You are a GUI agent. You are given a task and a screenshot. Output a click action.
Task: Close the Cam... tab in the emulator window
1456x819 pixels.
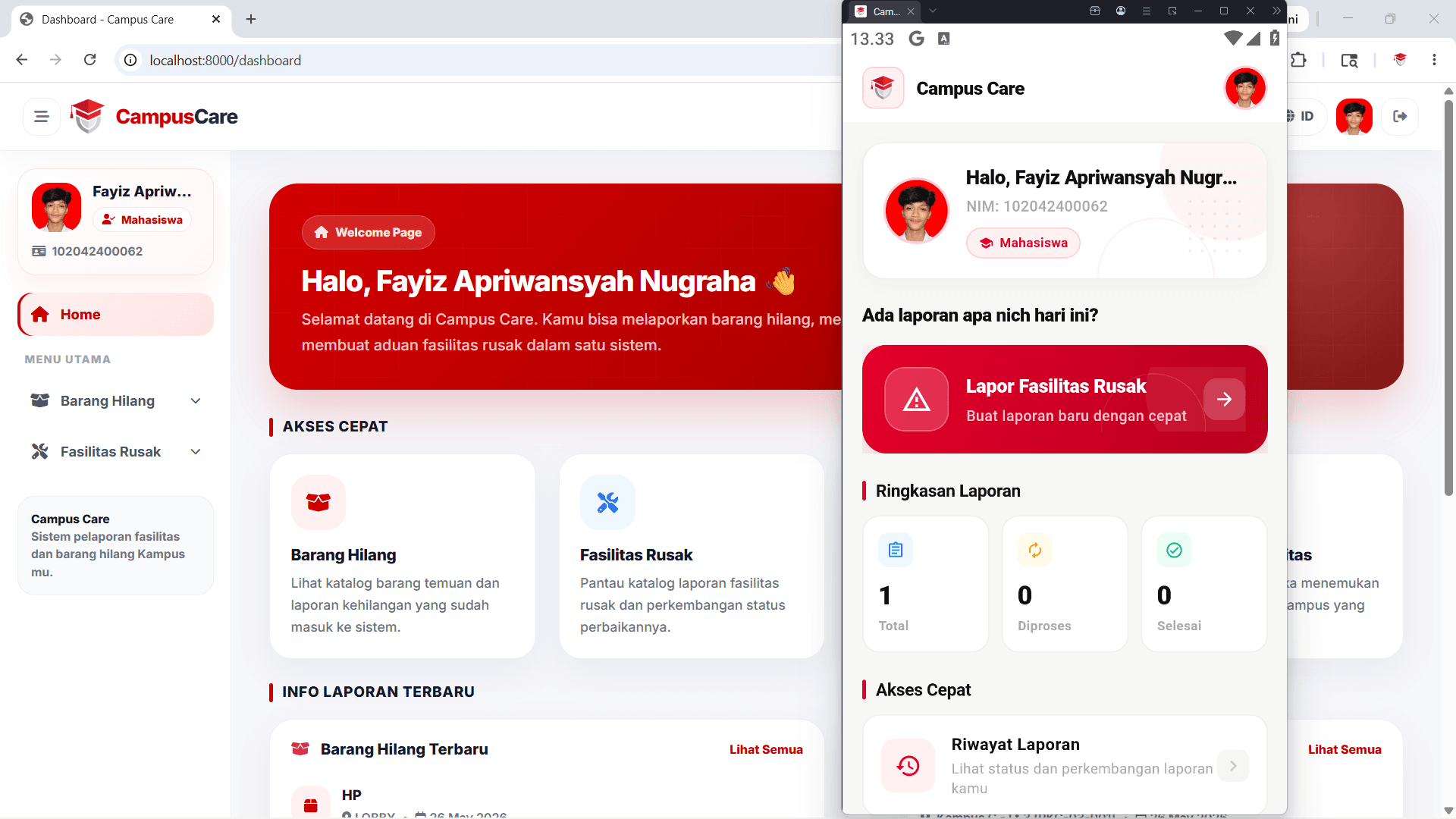(911, 11)
